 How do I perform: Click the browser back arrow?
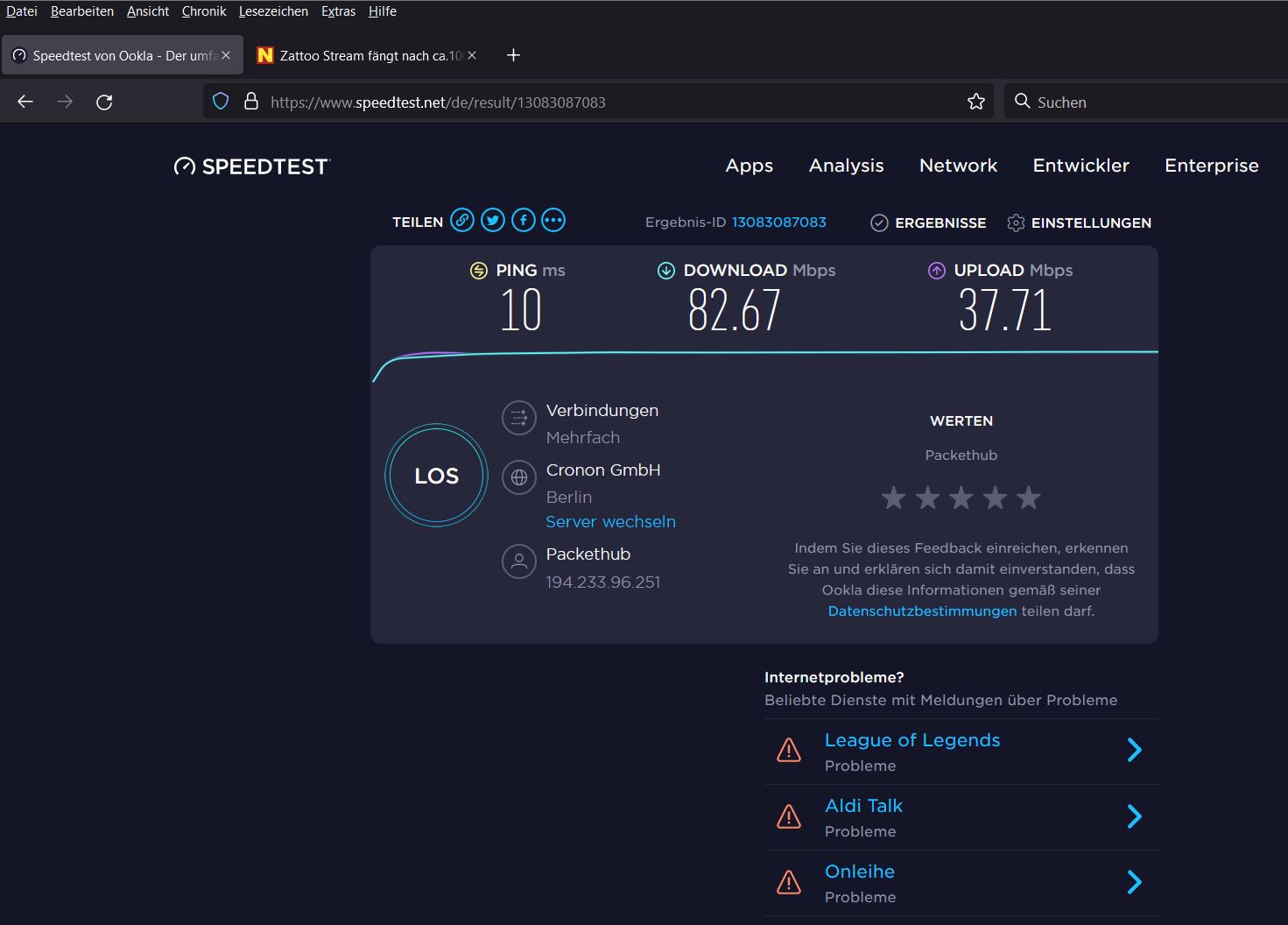click(x=25, y=102)
